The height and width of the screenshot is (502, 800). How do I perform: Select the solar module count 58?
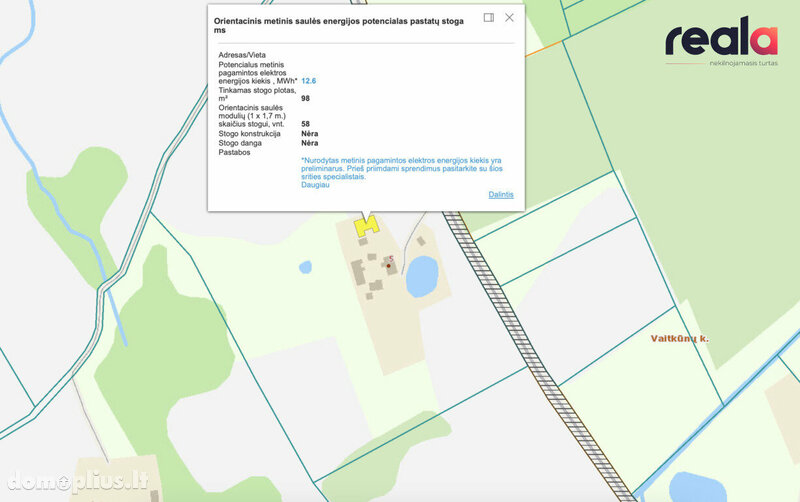[x=305, y=123]
